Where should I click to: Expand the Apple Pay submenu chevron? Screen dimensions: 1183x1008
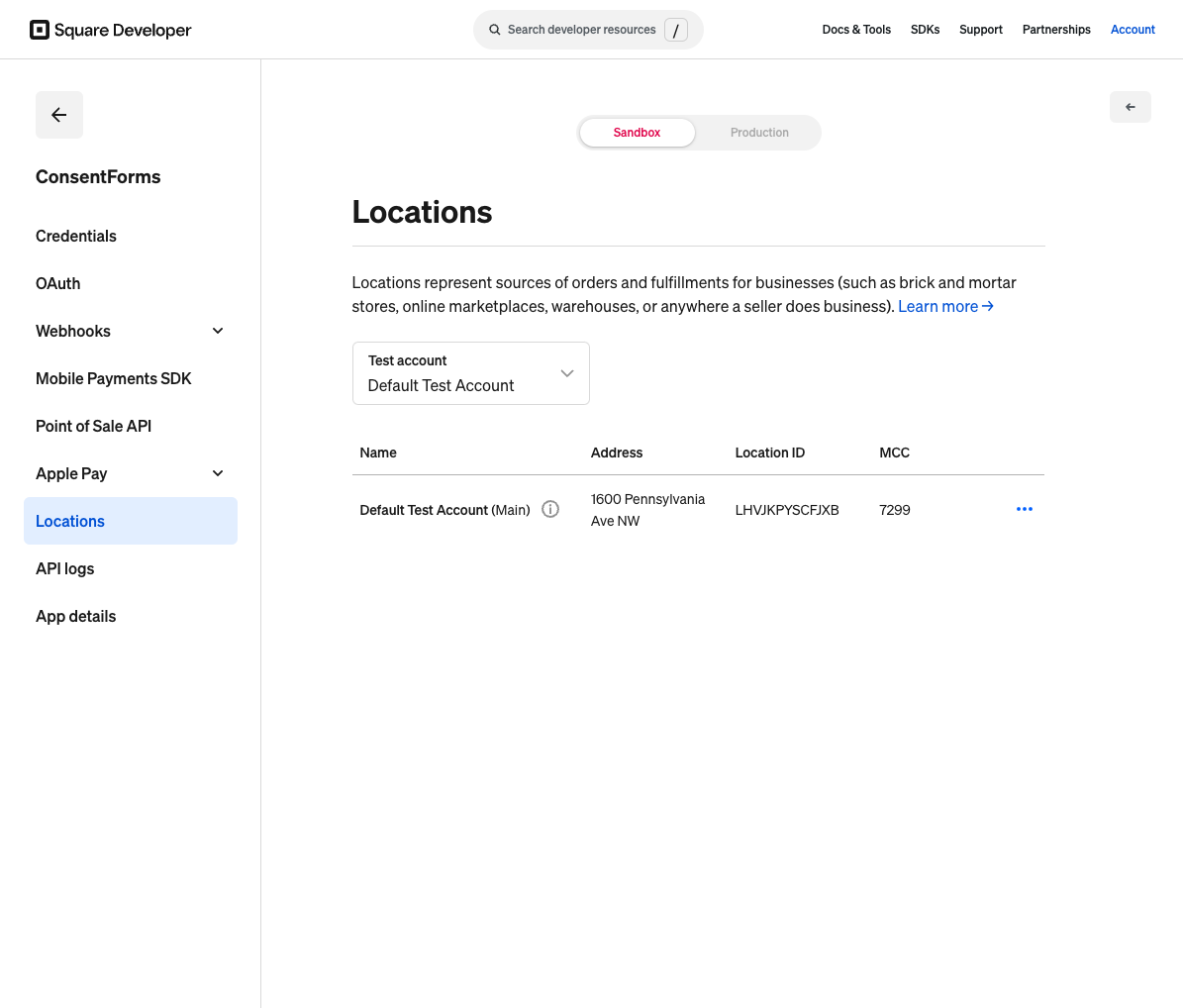218,474
